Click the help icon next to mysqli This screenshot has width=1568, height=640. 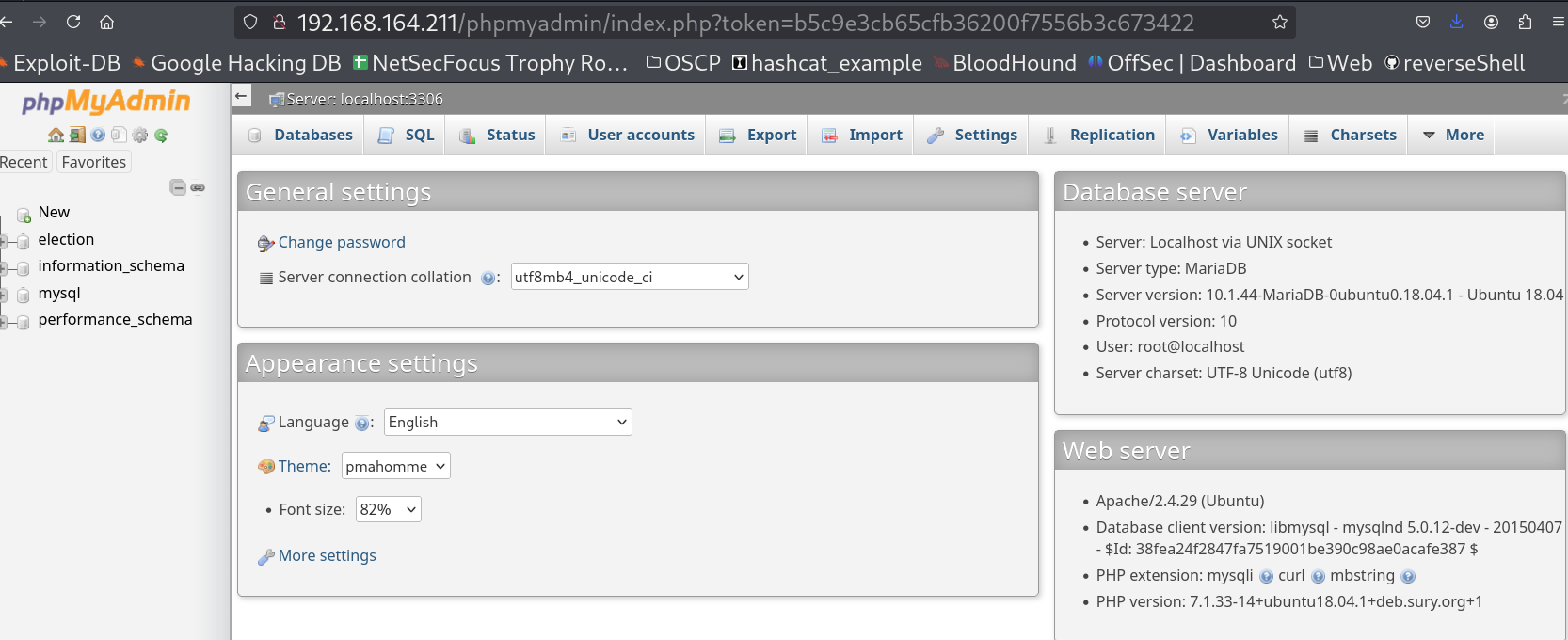[x=1266, y=576]
